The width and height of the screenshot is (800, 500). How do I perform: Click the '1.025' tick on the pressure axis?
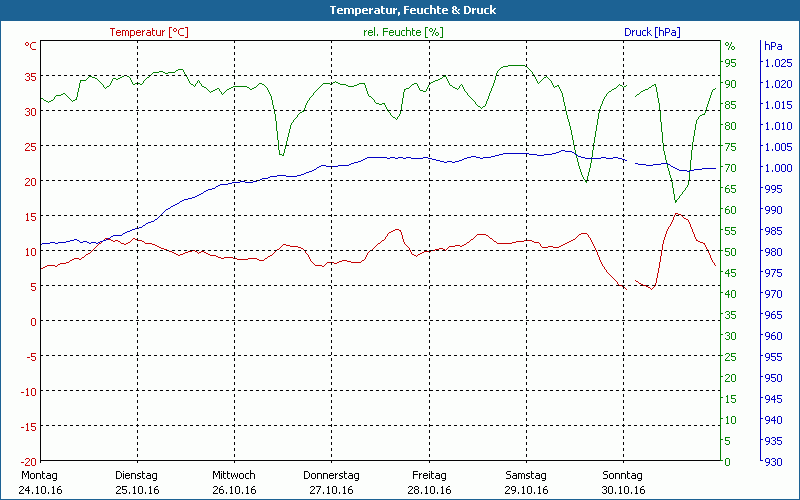coord(778,63)
